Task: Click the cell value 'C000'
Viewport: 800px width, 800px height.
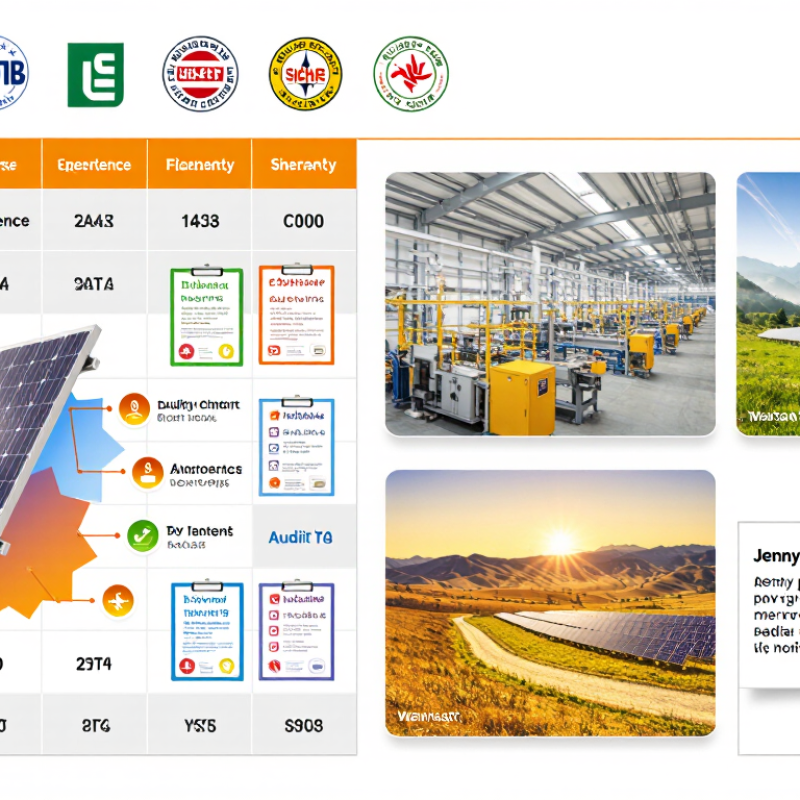Action: 304,221
